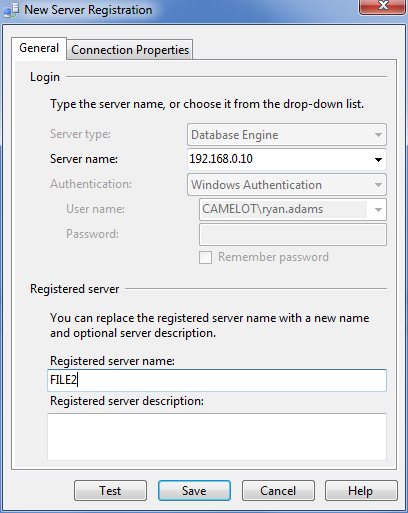This screenshot has width=408, height=513.
Task: Click the Registered server name field containing FILE2
Action: [217, 380]
